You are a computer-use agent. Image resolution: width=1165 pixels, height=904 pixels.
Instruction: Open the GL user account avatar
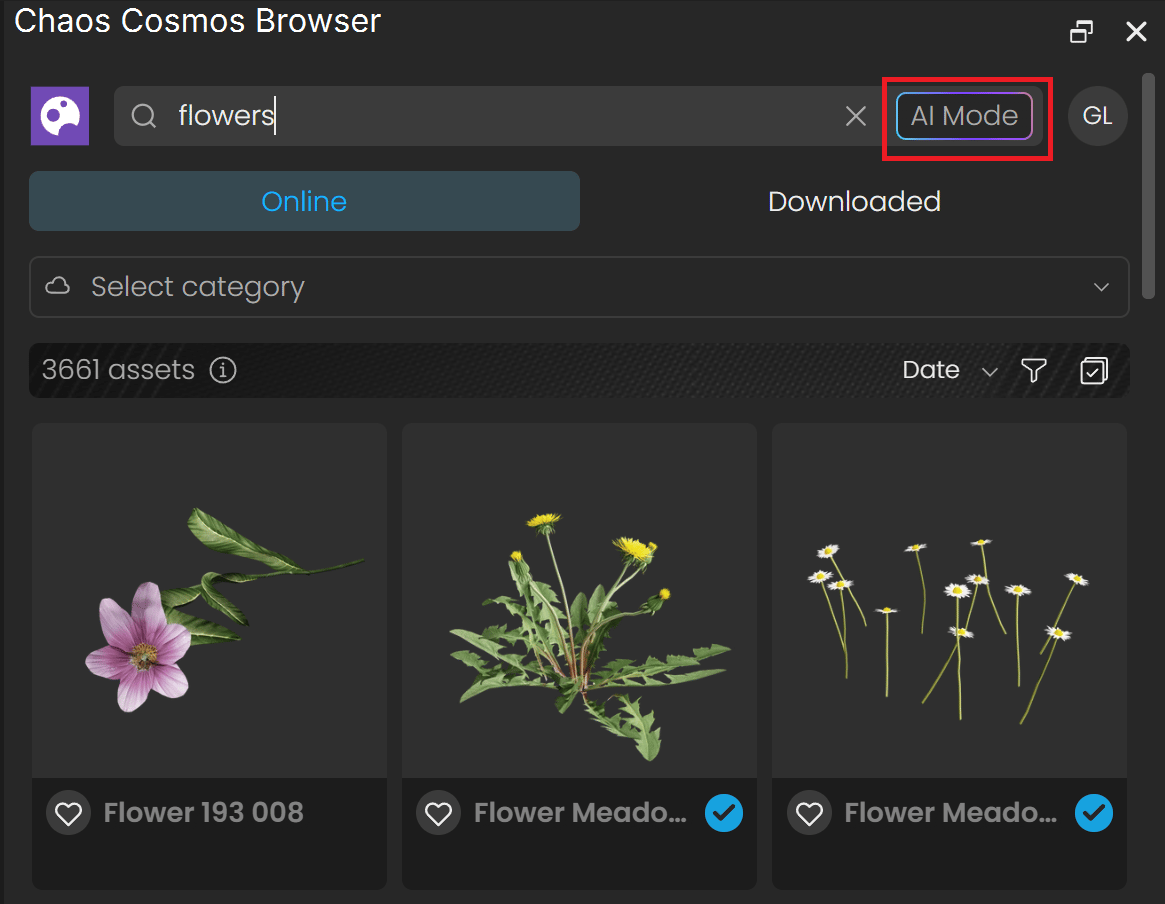(x=1097, y=116)
